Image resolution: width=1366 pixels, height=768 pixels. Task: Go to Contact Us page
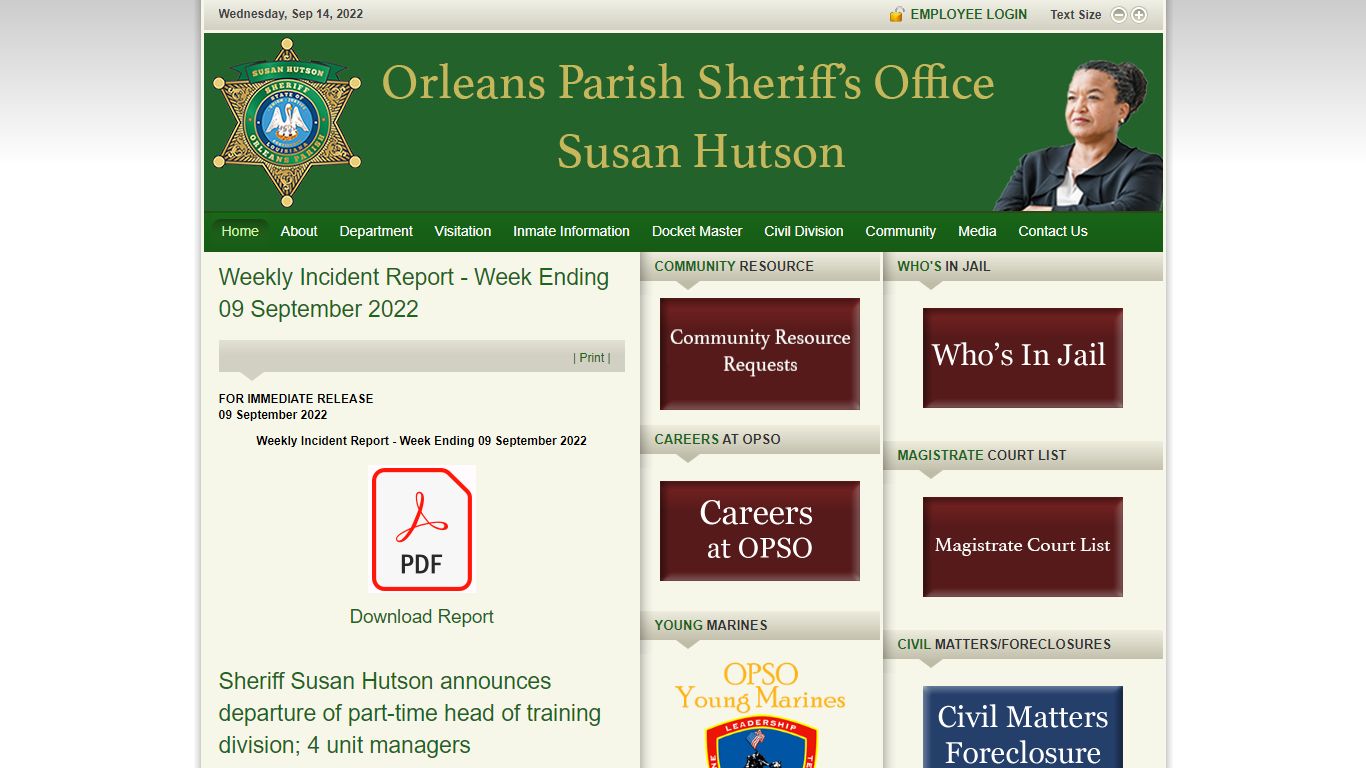coord(1053,231)
